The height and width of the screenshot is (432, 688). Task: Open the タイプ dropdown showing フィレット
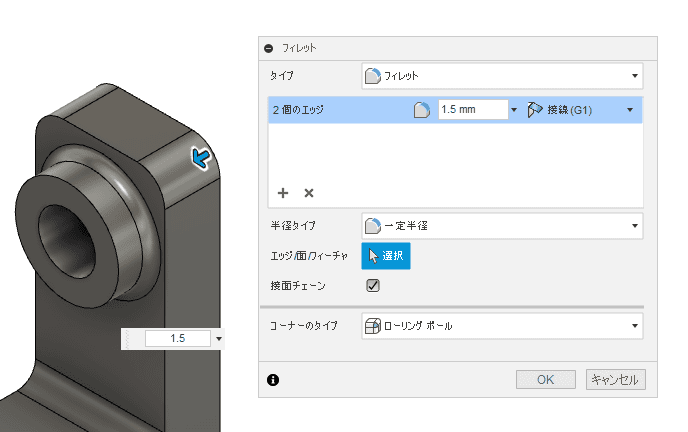pyautogui.click(x=502, y=76)
